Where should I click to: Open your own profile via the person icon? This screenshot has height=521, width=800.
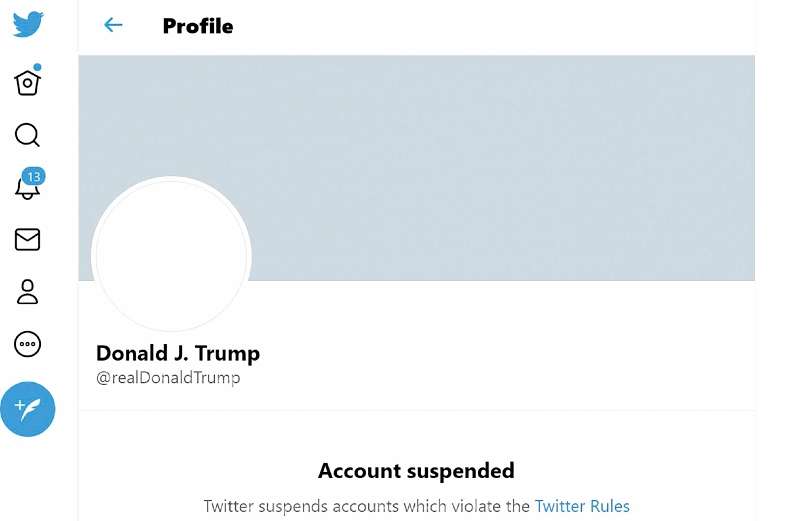pos(27,292)
